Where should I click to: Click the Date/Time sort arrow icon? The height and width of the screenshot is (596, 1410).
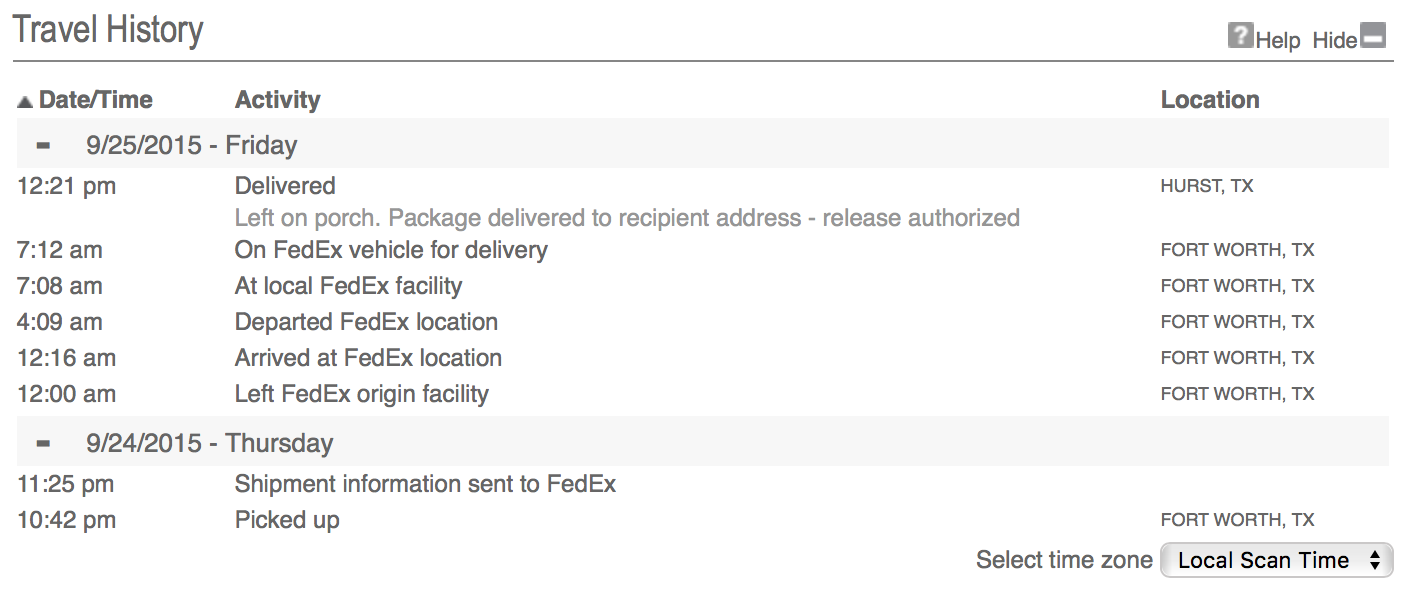pos(25,101)
